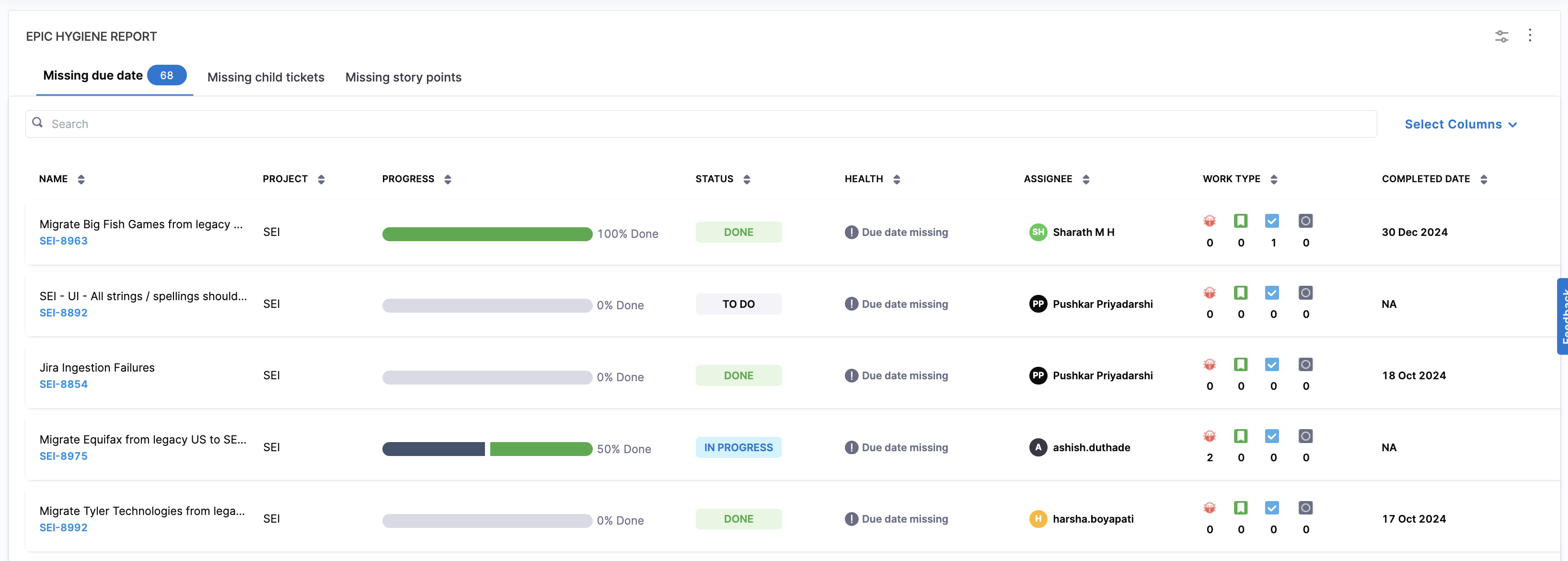Image resolution: width=1568 pixels, height=561 pixels.
Task: Switch to Missing story points tab
Action: click(x=403, y=77)
